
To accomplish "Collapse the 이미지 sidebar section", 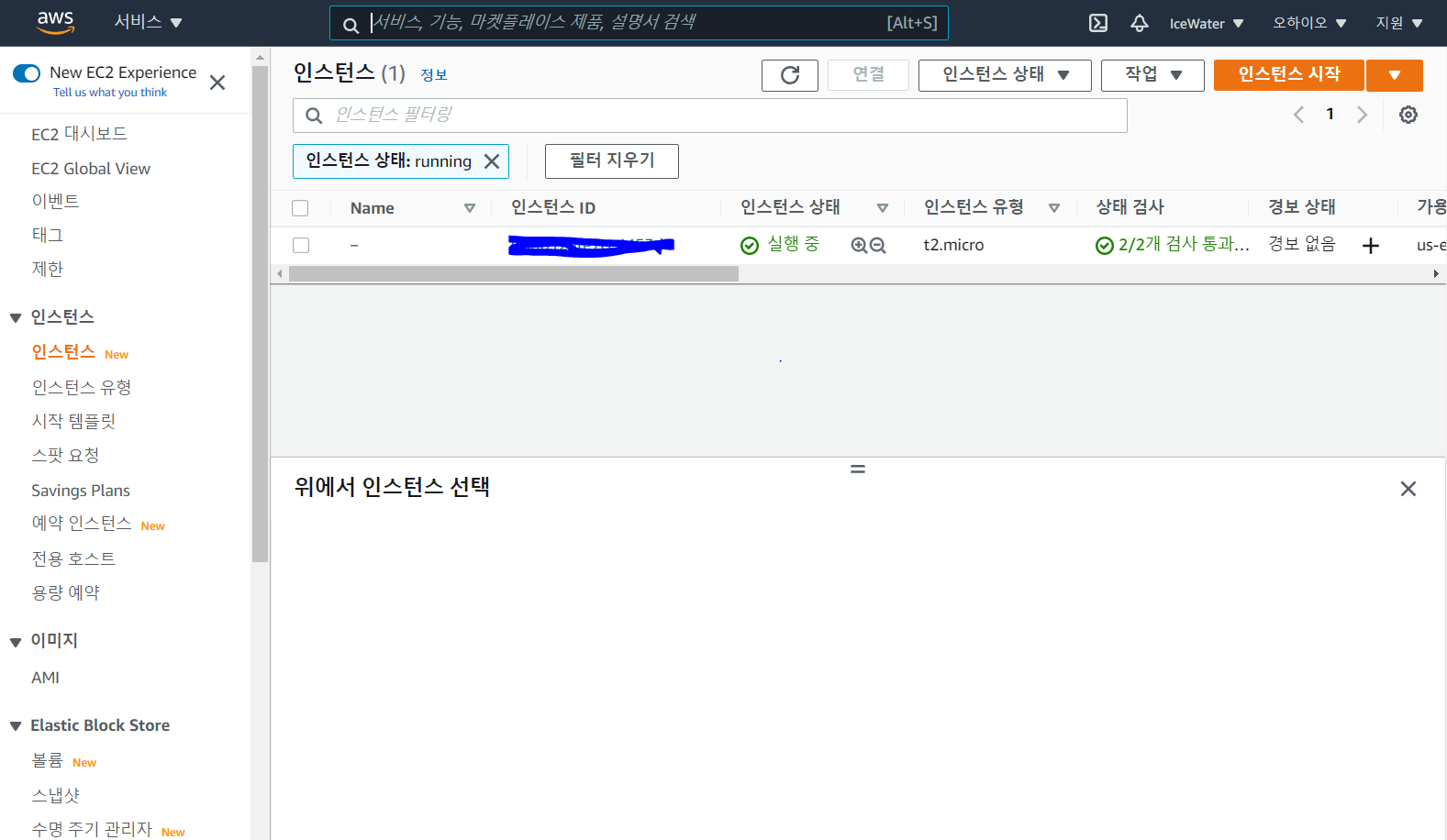I will [16, 642].
